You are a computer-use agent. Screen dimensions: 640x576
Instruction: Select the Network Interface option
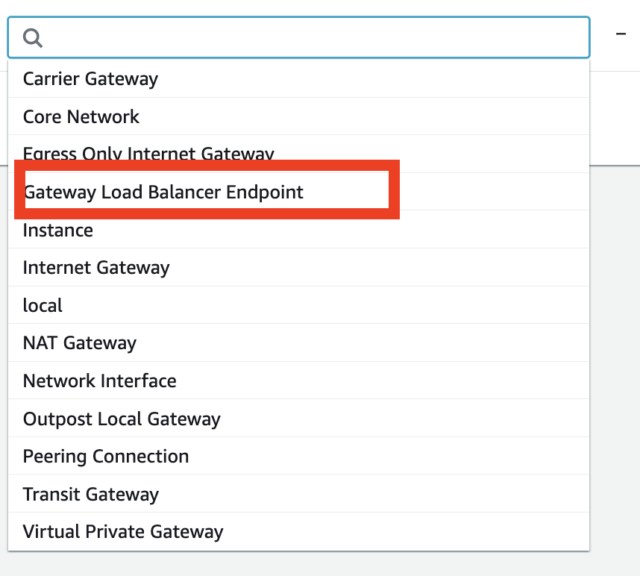click(299, 381)
